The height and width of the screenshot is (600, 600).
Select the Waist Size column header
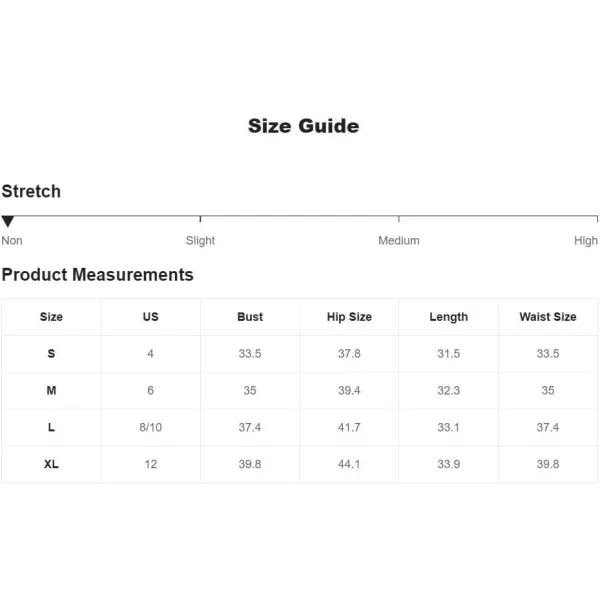pyautogui.click(x=548, y=317)
